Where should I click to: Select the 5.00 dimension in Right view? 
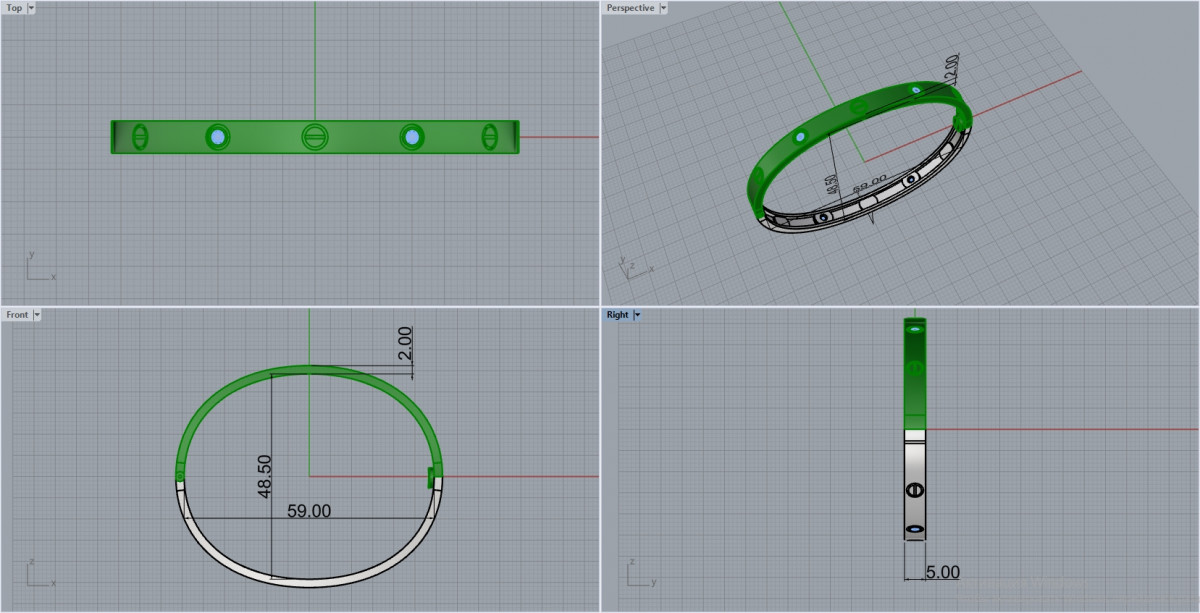tap(942, 573)
